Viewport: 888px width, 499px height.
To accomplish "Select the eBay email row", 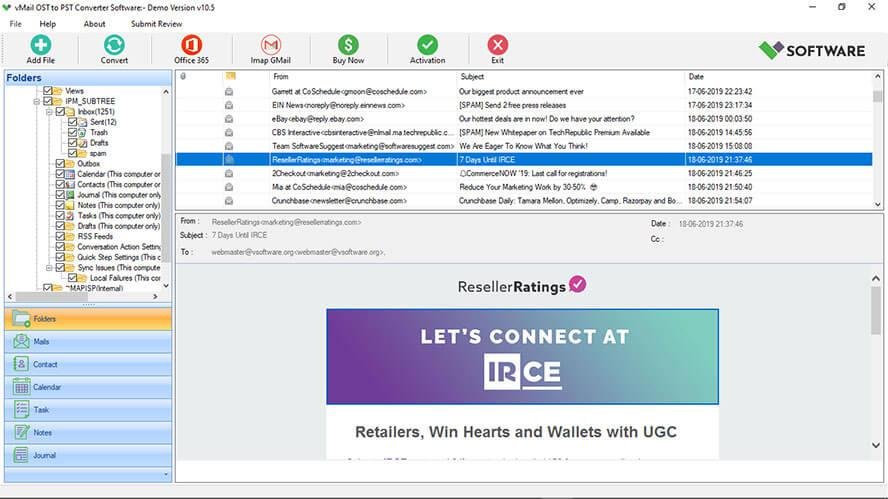I will [x=524, y=119].
